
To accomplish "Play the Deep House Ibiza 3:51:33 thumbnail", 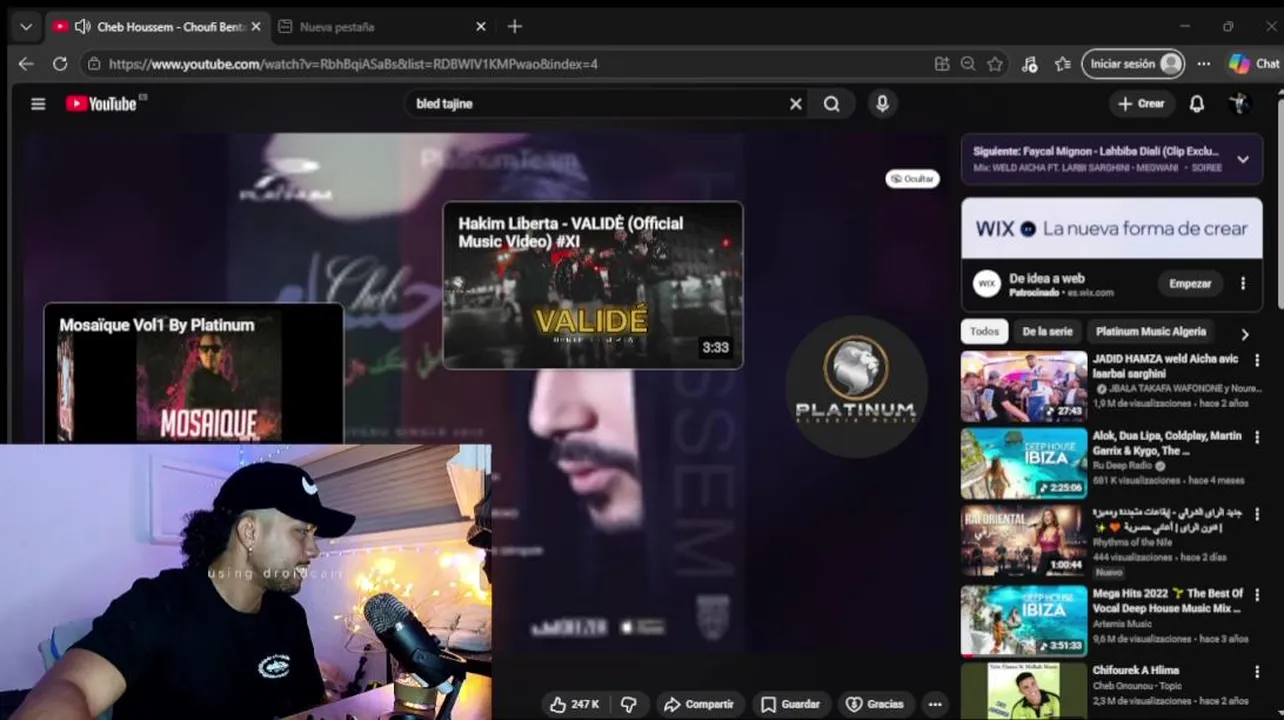I will [1024, 620].
